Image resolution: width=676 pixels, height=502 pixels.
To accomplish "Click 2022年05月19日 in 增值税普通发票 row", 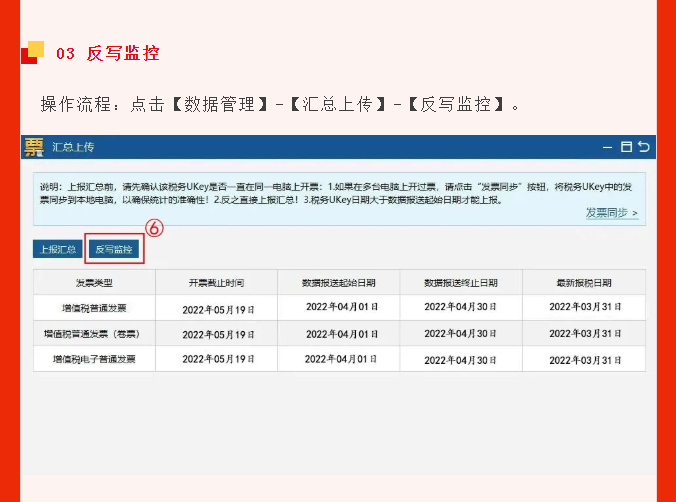I will point(218,310).
